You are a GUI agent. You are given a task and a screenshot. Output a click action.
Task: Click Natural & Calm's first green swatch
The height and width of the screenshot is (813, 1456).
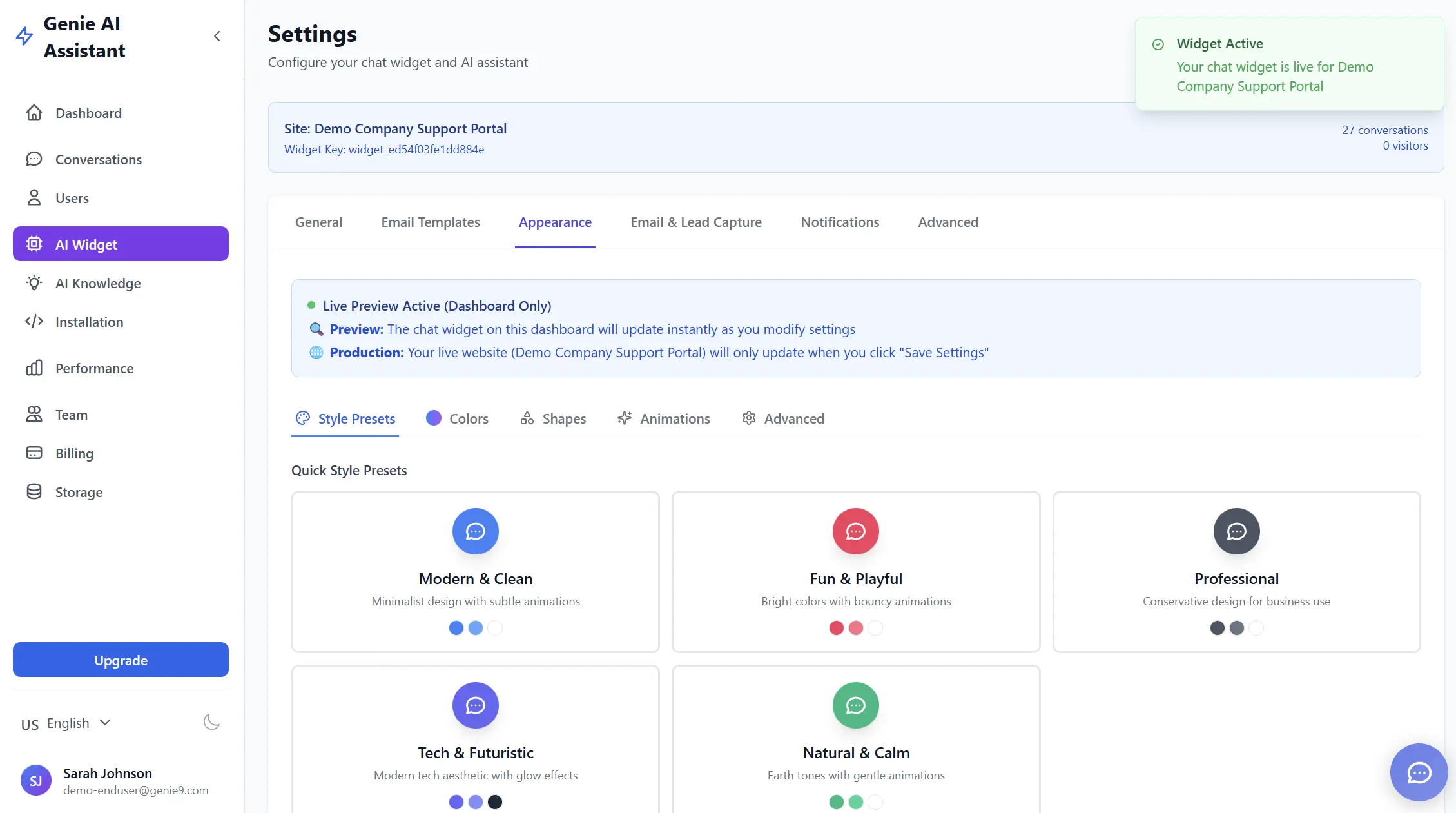837,802
